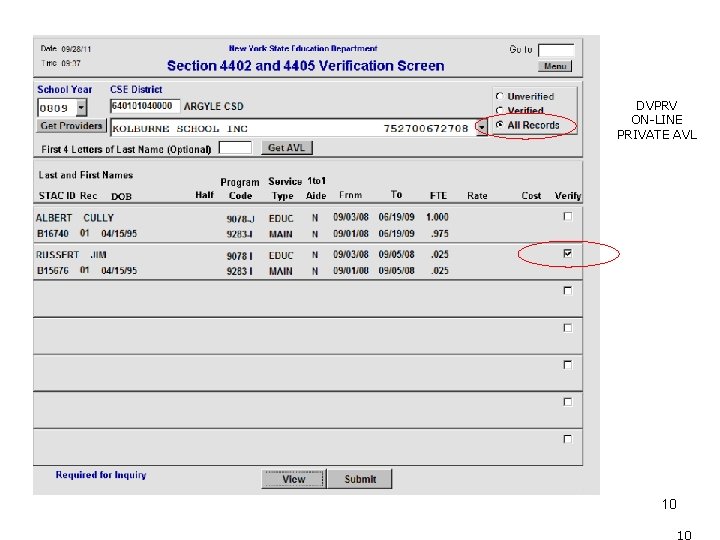Check Verify box for ALBERT CULLY

click(568, 216)
